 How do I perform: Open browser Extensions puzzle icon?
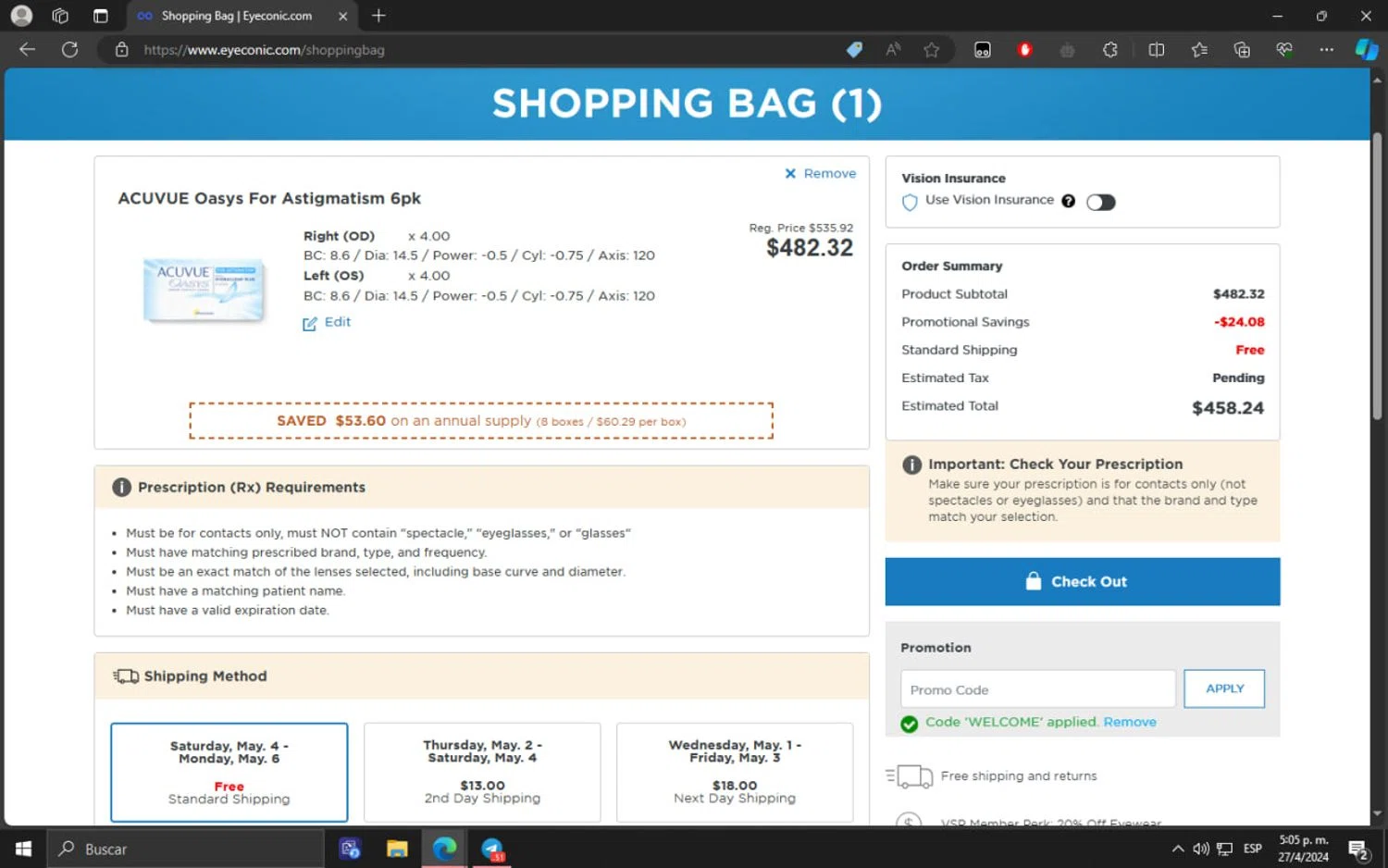pyautogui.click(x=1109, y=50)
